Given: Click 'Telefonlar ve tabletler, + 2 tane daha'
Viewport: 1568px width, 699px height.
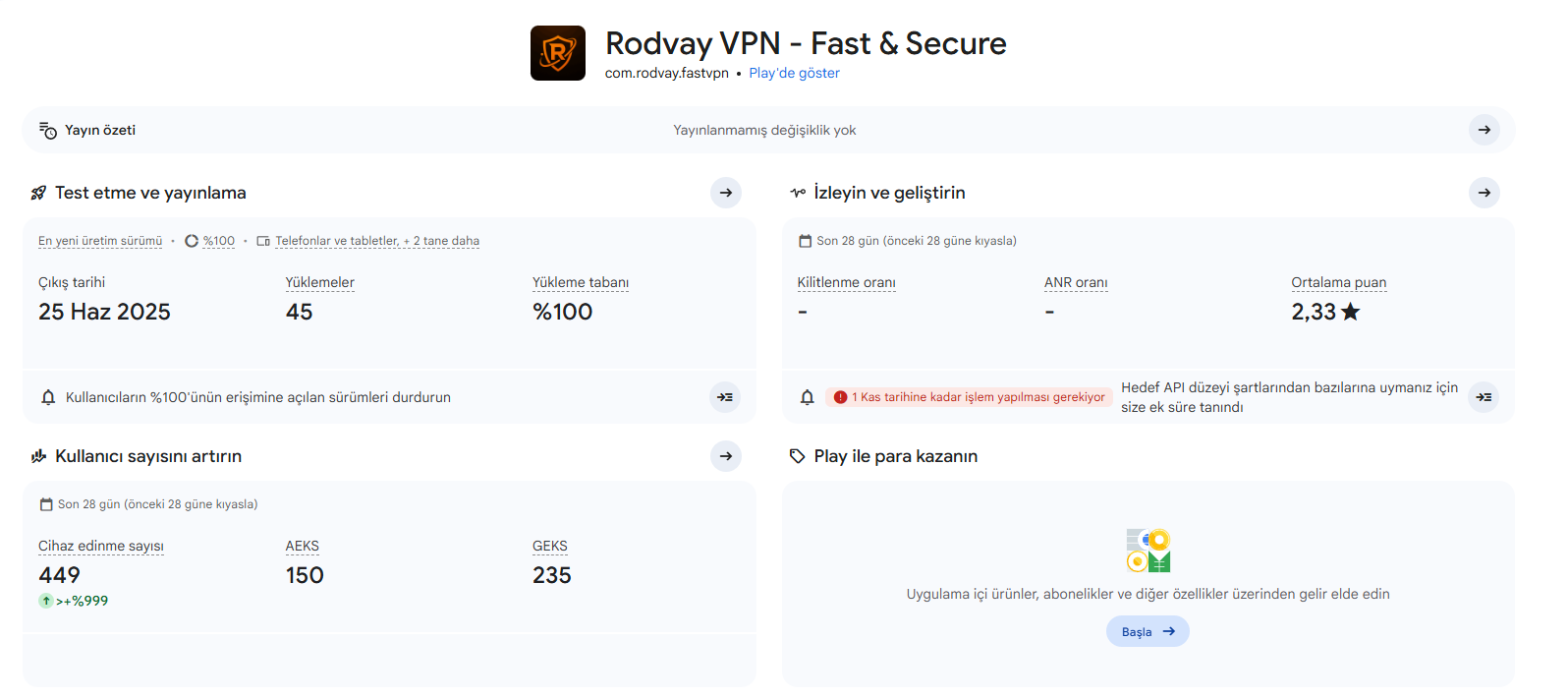Looking at the screenshot, I should tap(377, 241).
